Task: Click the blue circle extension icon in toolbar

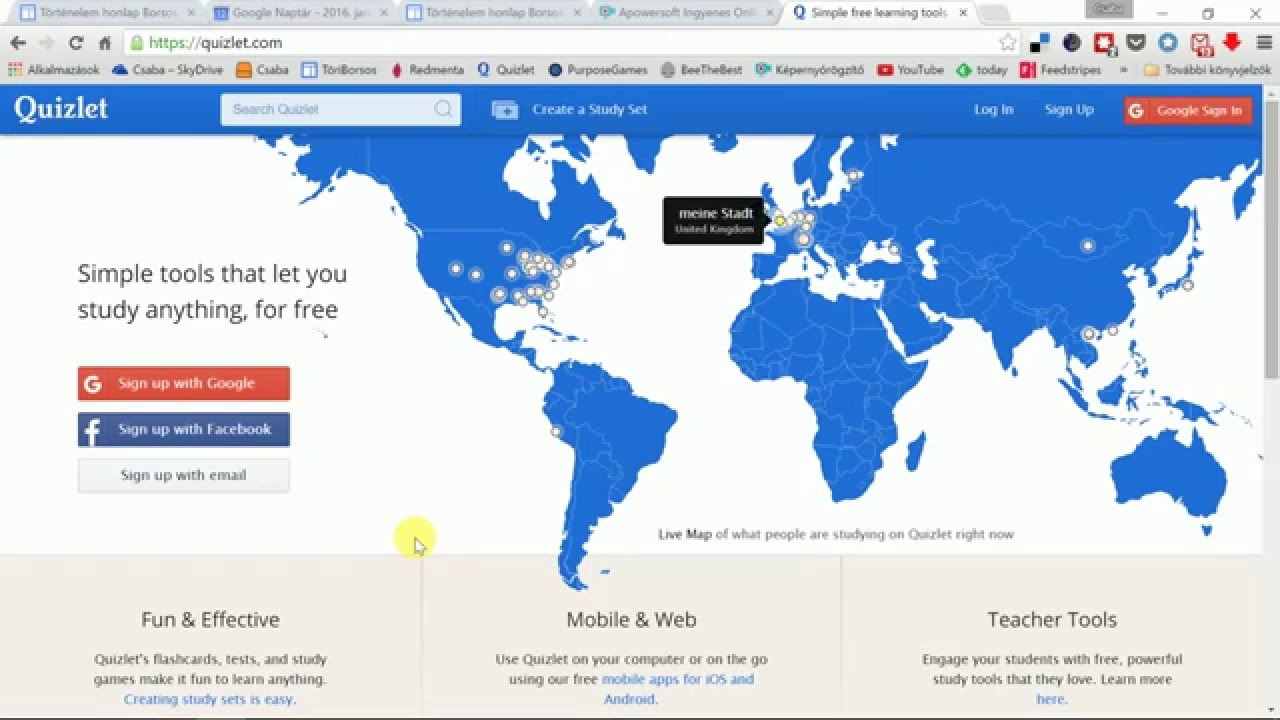Action: pyautogui.click(x=1168, y=43)
